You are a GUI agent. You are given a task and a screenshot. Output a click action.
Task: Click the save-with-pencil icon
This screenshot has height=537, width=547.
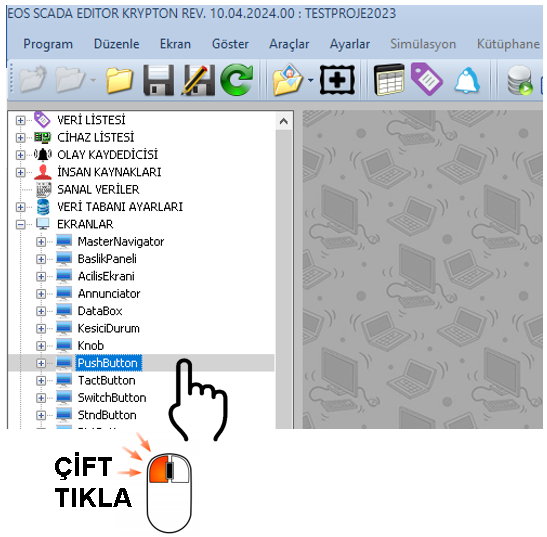[198, 80]
